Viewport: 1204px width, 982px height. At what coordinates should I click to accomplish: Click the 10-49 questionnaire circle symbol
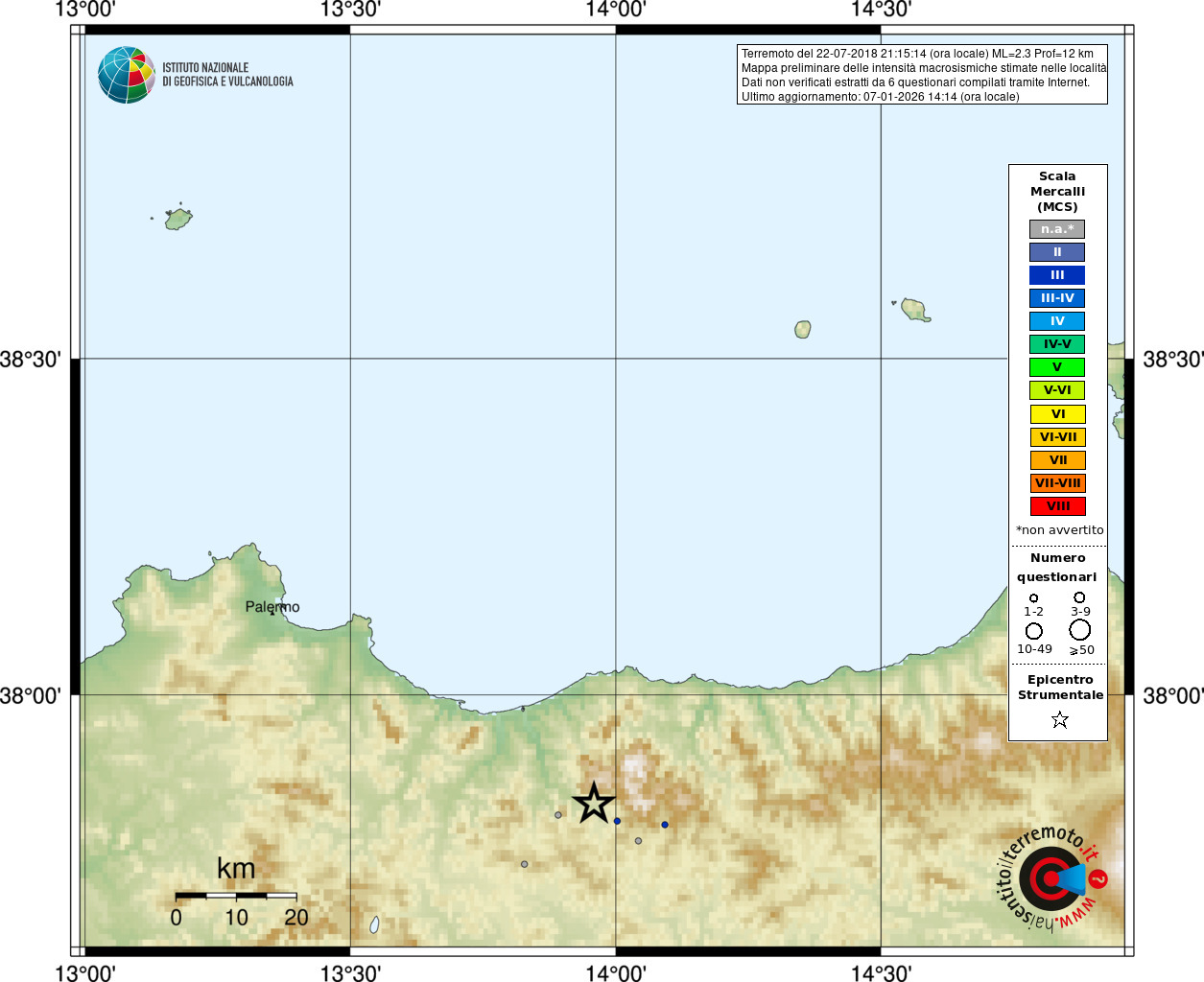click(x=1033, y=631)
